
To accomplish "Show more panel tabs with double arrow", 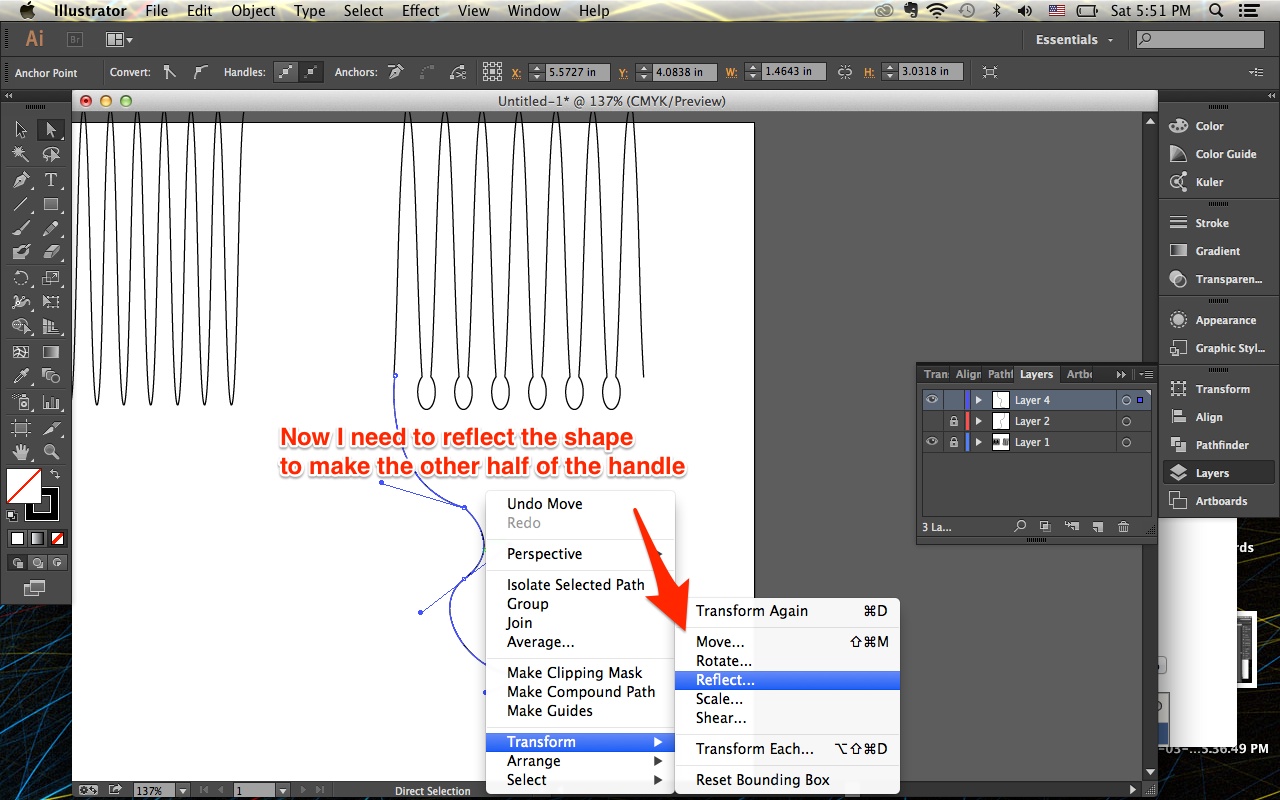I will (x=1121, y=374).
